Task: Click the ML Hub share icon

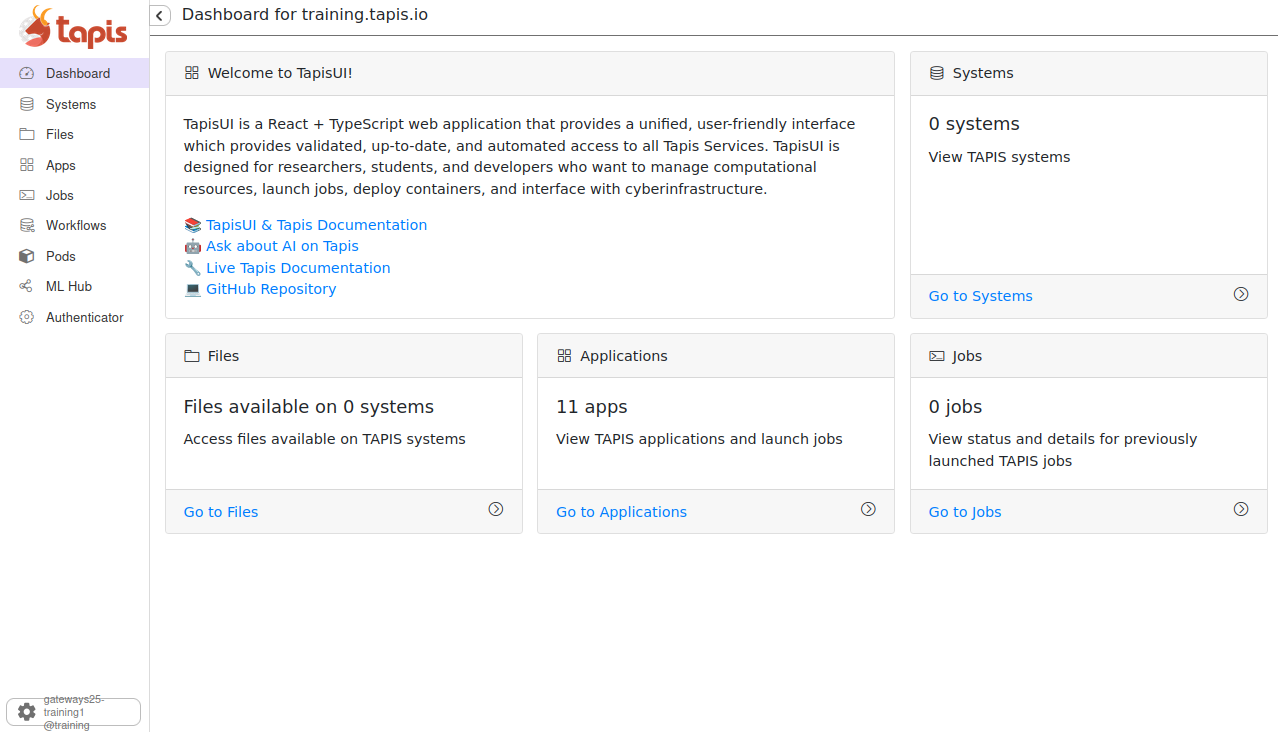Action: tap(27, 287)
